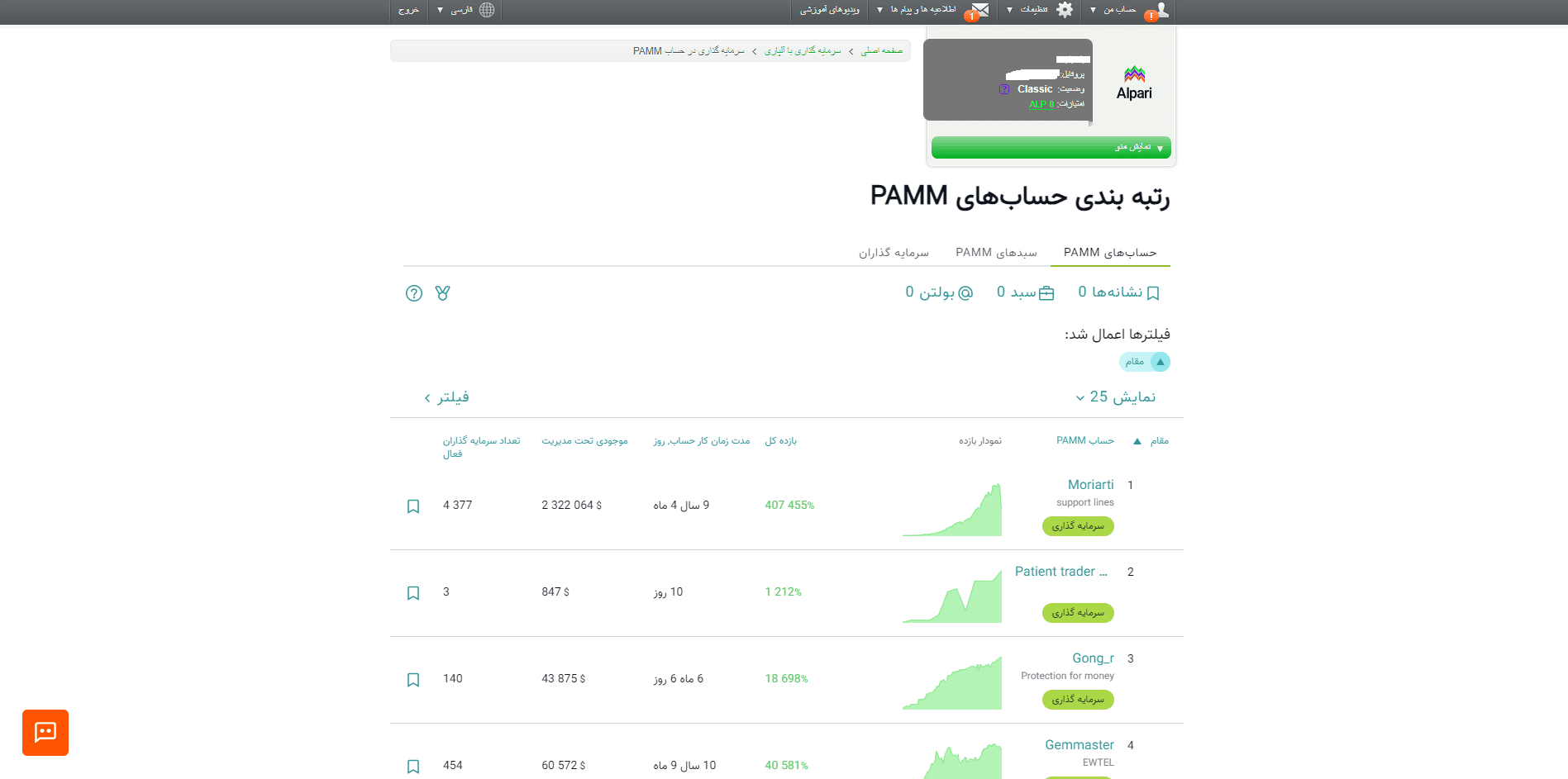Invest in Patient trader account

pos(1078,613)
